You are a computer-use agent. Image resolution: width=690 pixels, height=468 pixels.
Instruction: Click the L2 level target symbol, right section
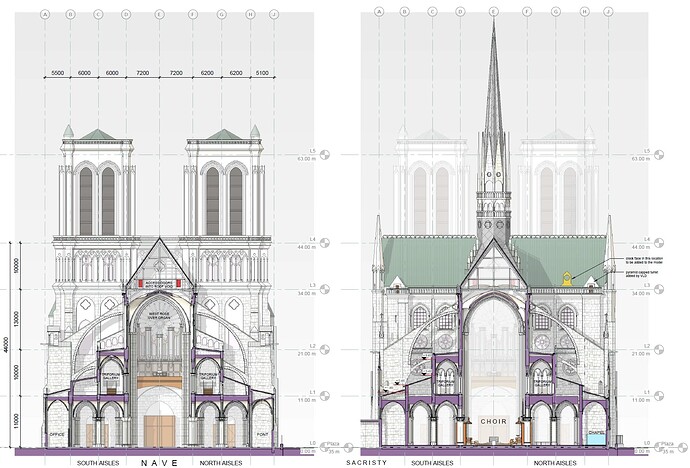tap(659, 350)
